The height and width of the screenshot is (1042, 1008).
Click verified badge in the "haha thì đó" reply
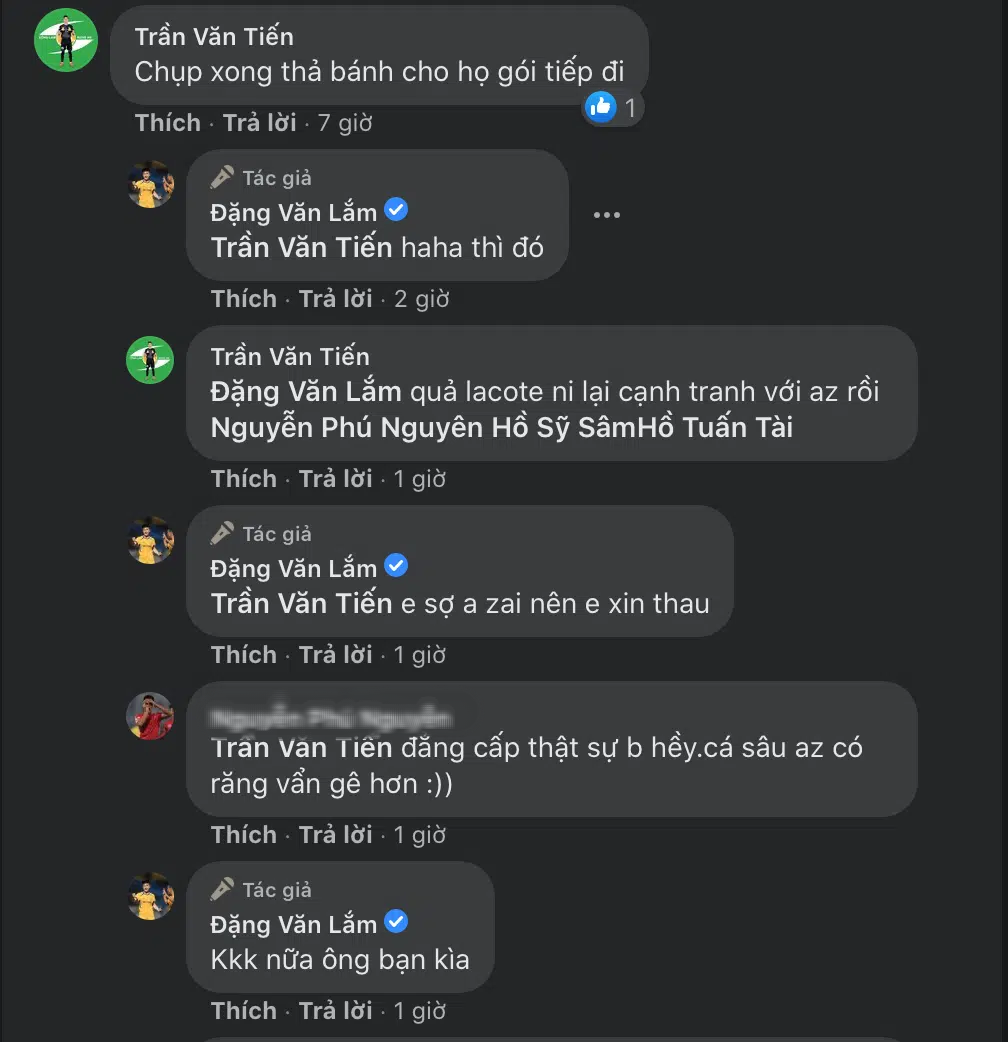pos(396,210)
